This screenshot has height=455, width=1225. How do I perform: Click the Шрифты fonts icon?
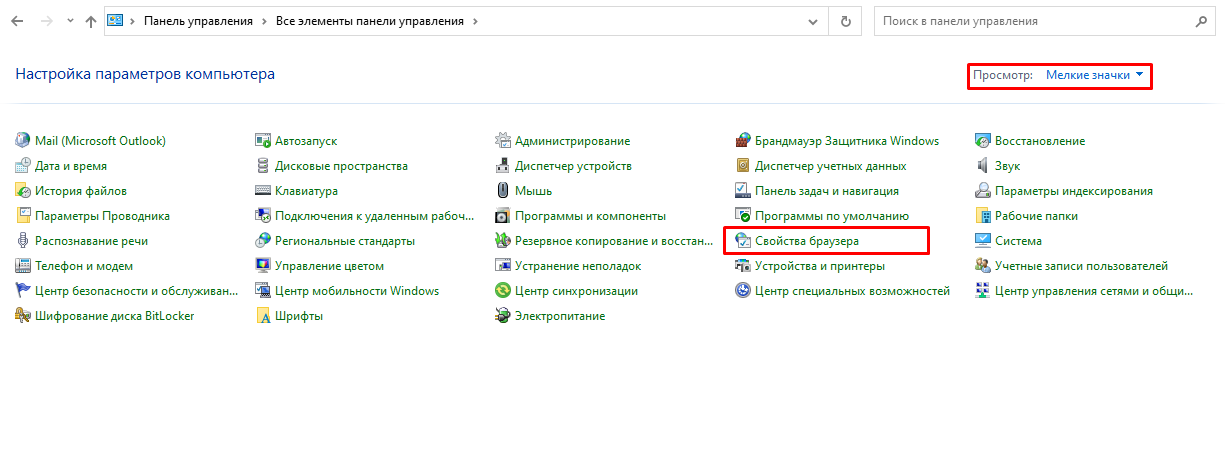point(263,316)
